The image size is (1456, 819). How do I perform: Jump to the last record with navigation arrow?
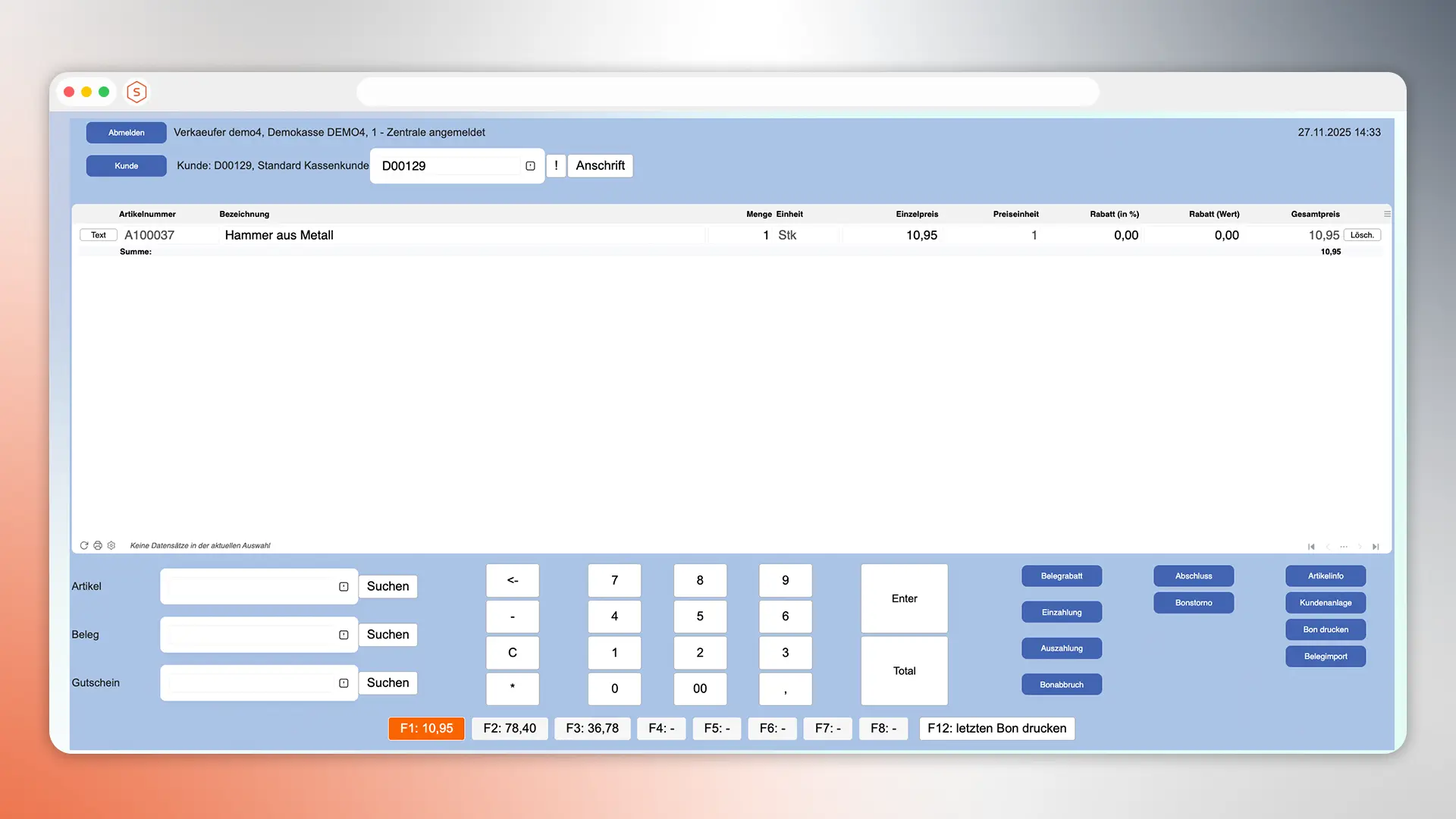click(x=1376, y=546)
